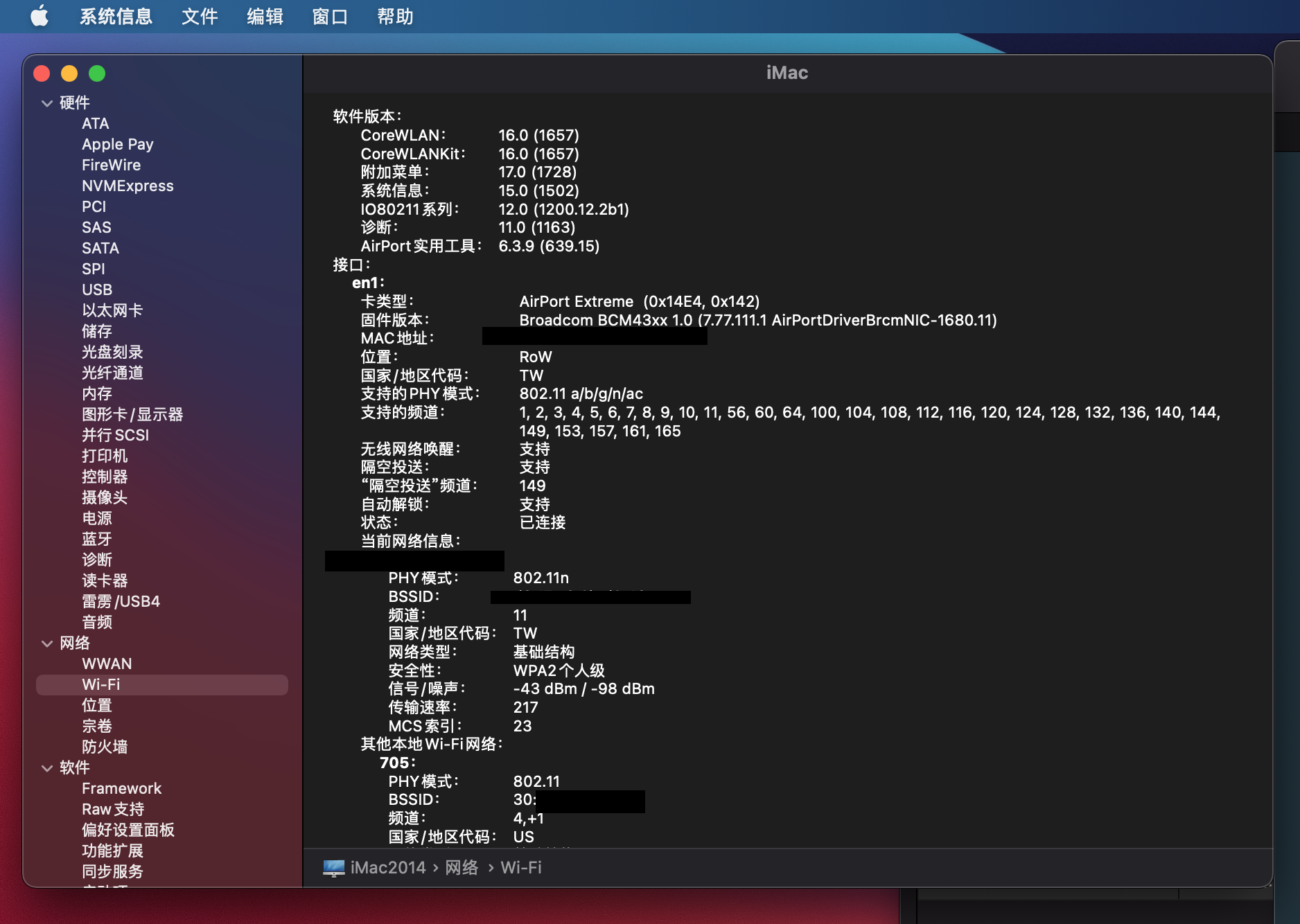Click the 已连接 status value
The height and width of the screenshot is (924, 1300).
(x=543, y=523)
